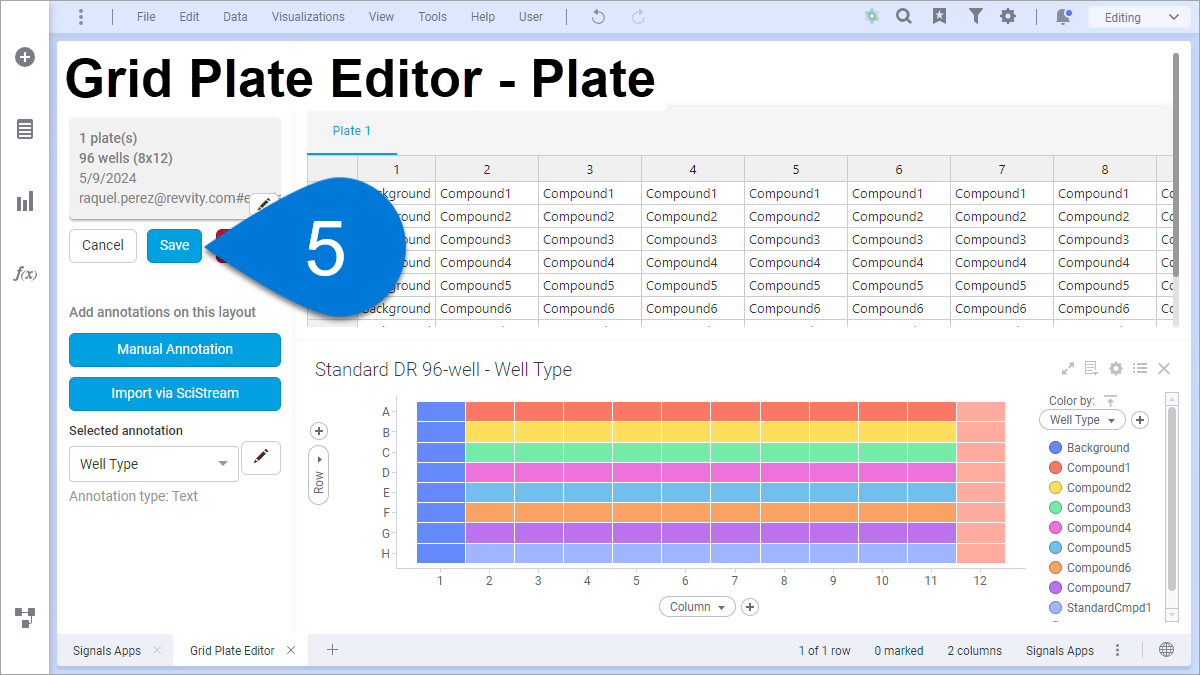The image size is (1200, 675).
Task: Click the Compound1 red legend swatch
Action: pos(1055,468)
